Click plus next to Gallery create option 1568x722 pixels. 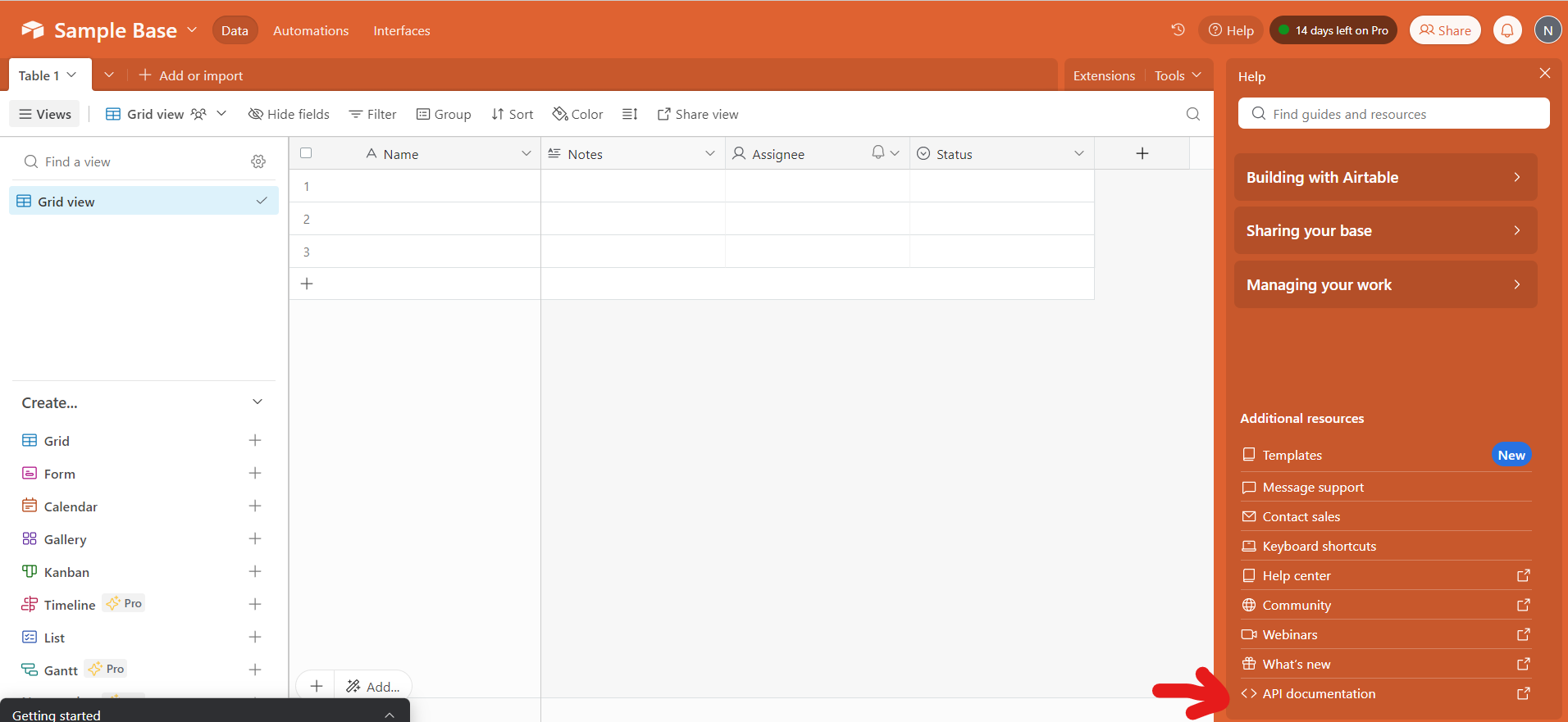pos(255,538)
